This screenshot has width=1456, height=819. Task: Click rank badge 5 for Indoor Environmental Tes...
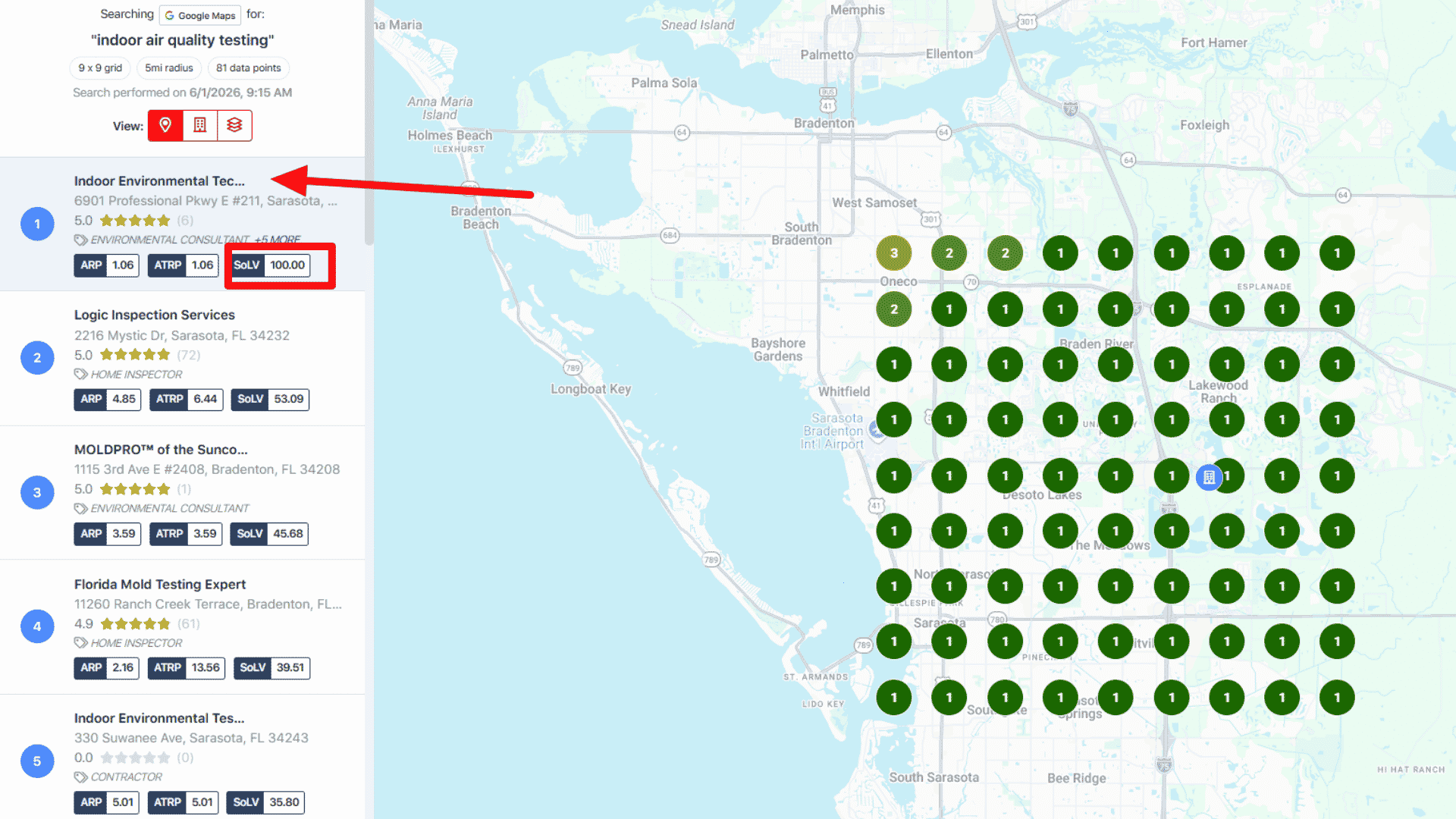(37, 761)
